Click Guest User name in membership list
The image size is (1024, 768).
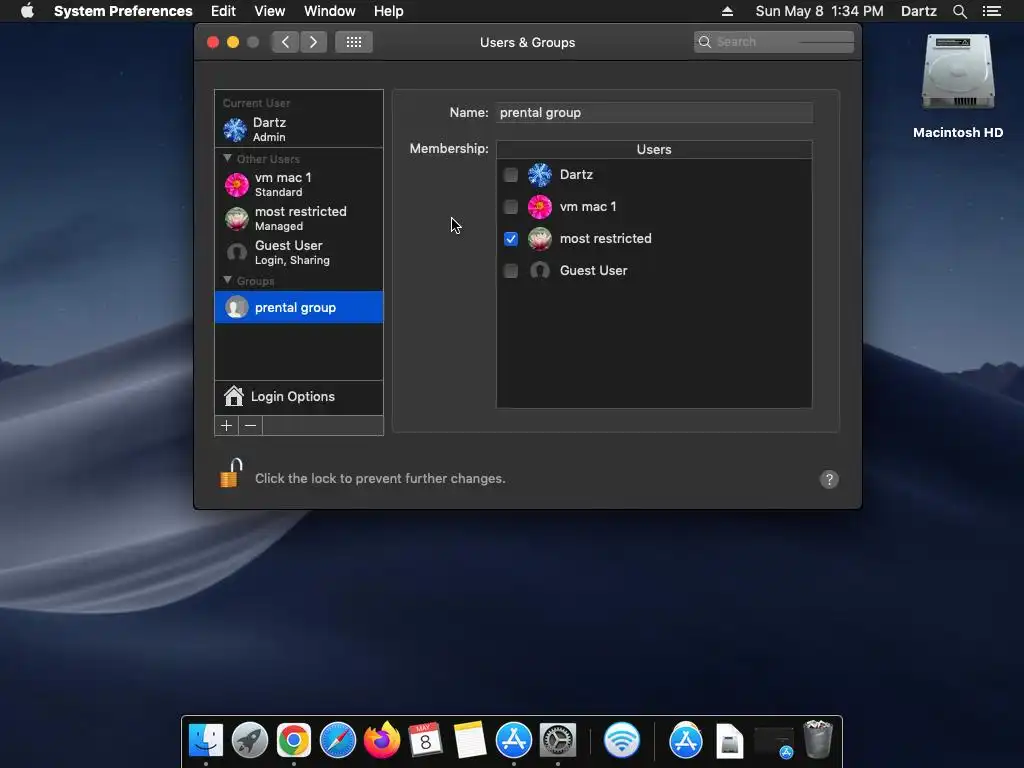593,270
